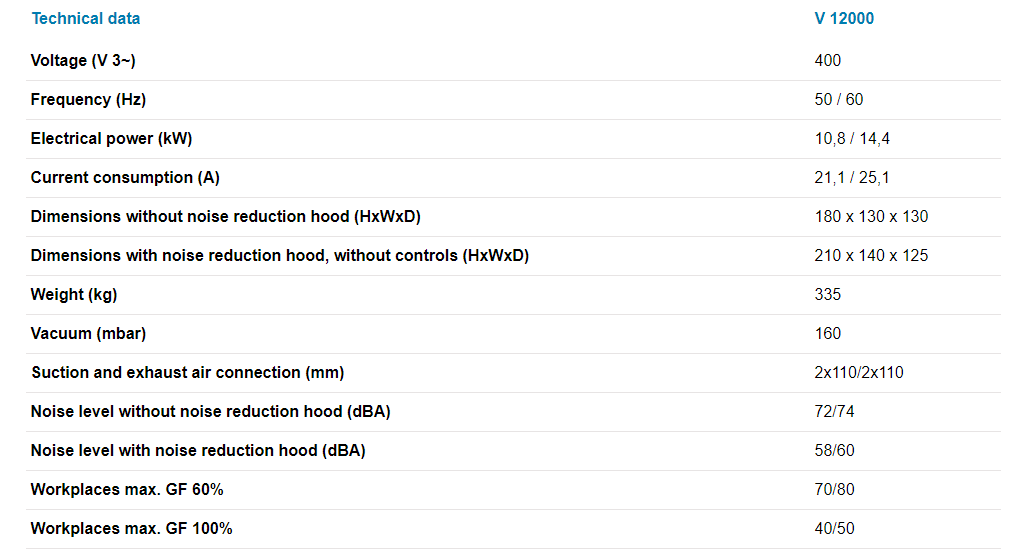Click the 'V 12000' column header
This screenshot has height=560, width=1024.
coord(844,18)
